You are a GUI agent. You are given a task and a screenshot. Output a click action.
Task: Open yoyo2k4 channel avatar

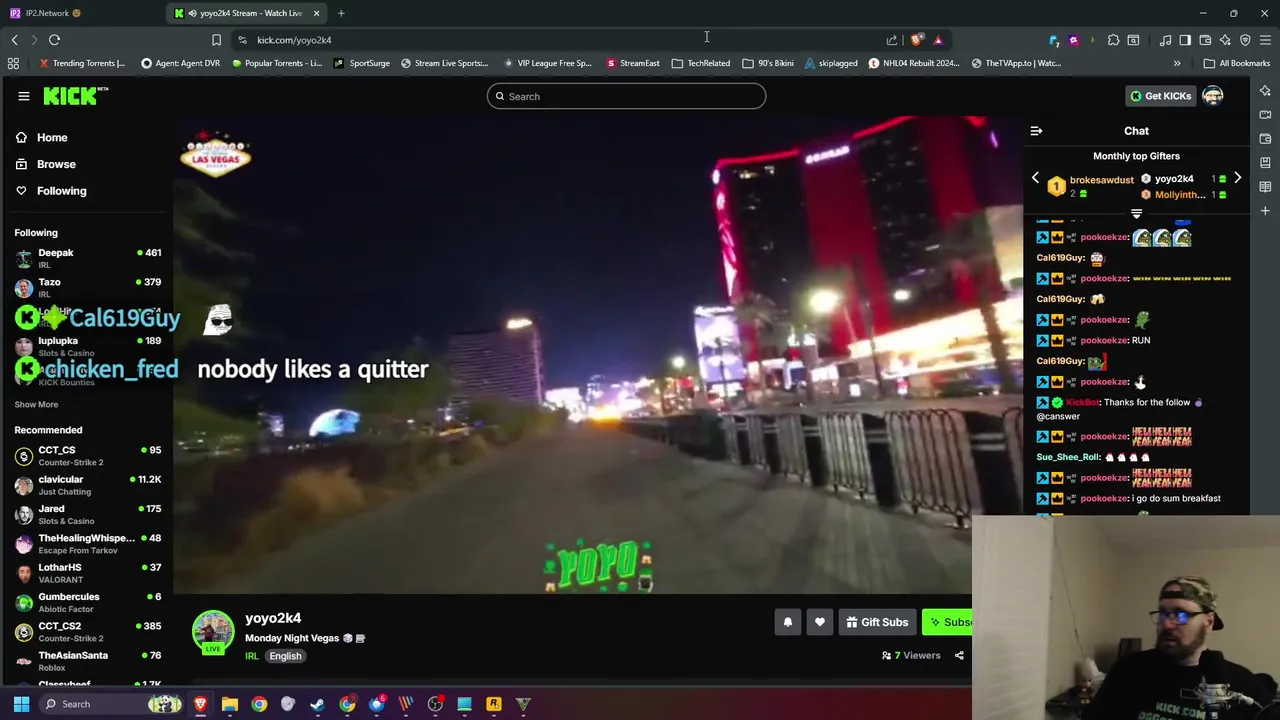click(x=213, y=632)
